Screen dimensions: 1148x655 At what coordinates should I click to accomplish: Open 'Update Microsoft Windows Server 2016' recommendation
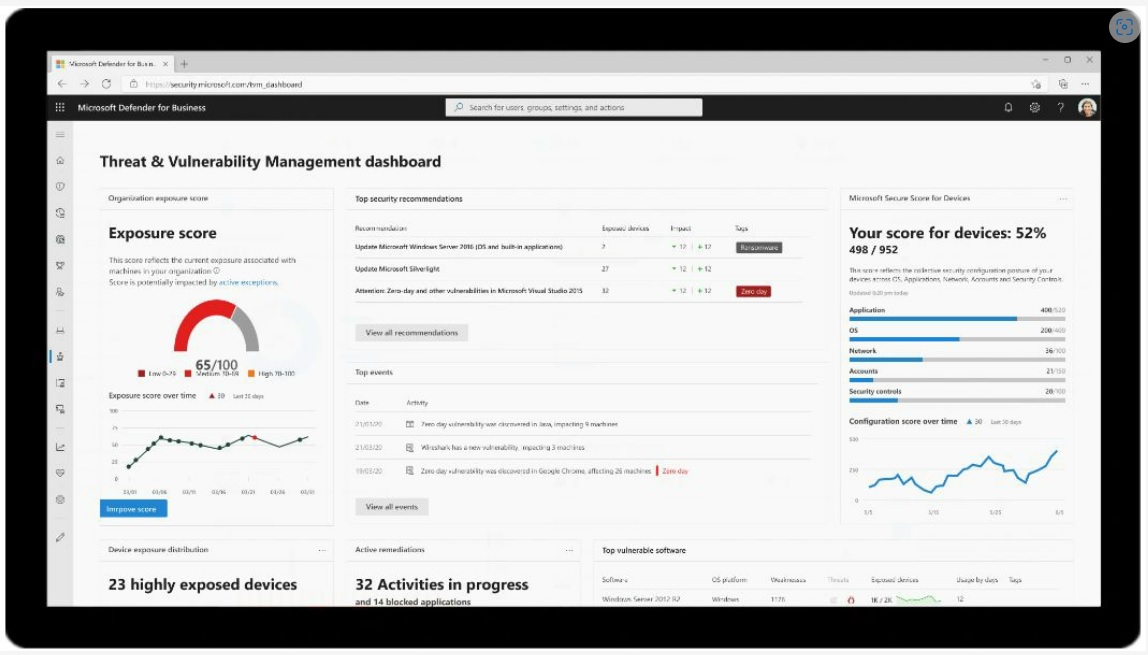(x=459, y=247)
